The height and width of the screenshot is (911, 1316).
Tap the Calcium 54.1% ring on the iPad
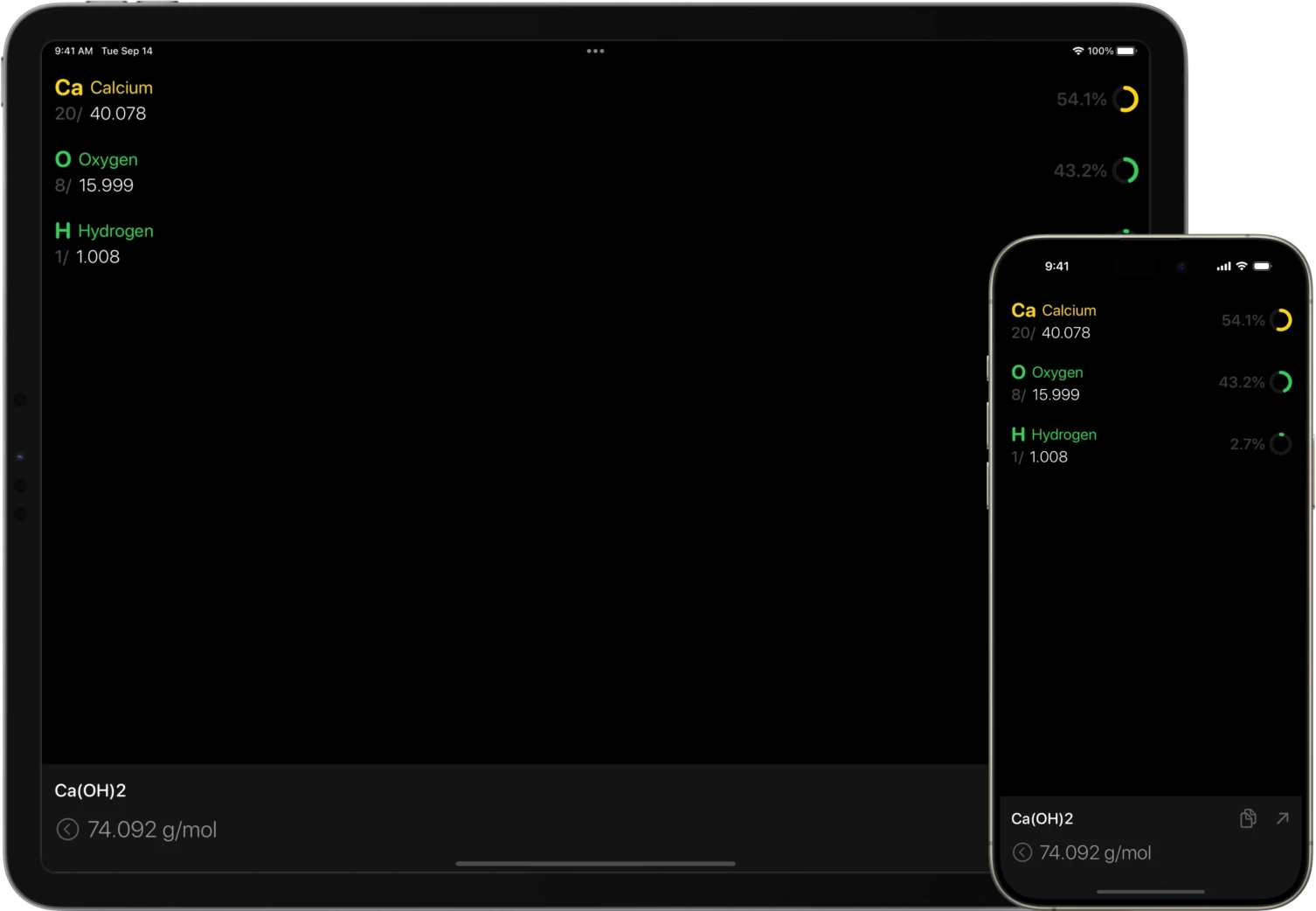click(1126, 100)
